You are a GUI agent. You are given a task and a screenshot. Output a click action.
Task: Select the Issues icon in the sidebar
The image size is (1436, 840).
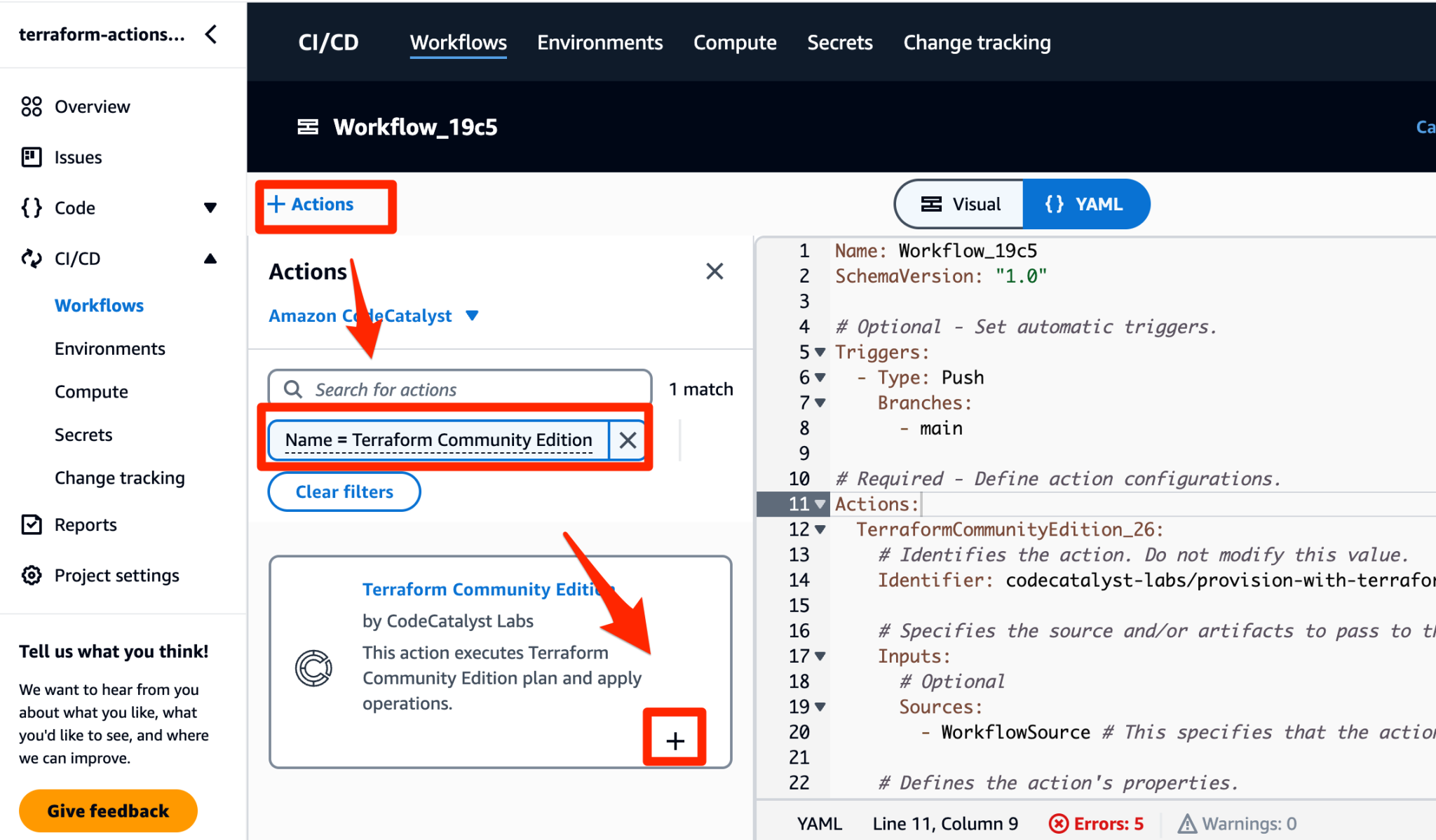coord(32,157)
